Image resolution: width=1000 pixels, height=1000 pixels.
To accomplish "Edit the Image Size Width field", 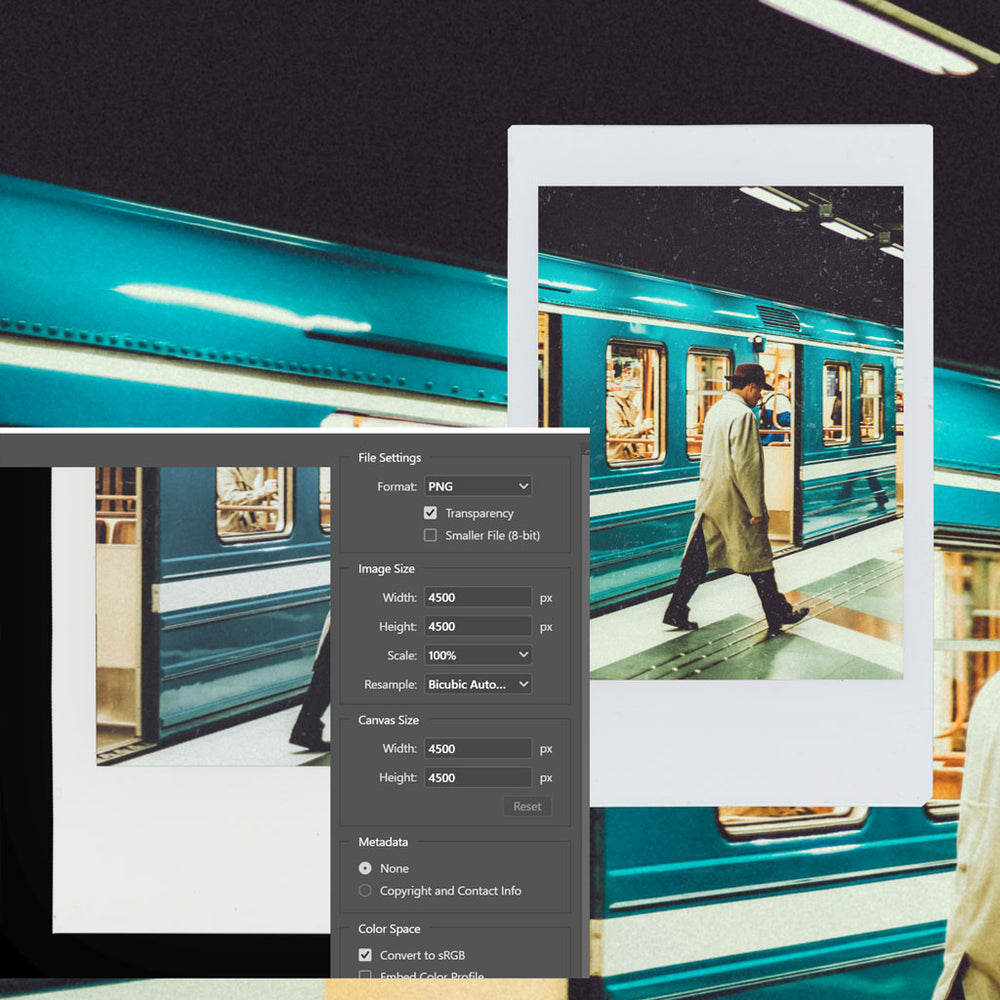I will point(477,597).
